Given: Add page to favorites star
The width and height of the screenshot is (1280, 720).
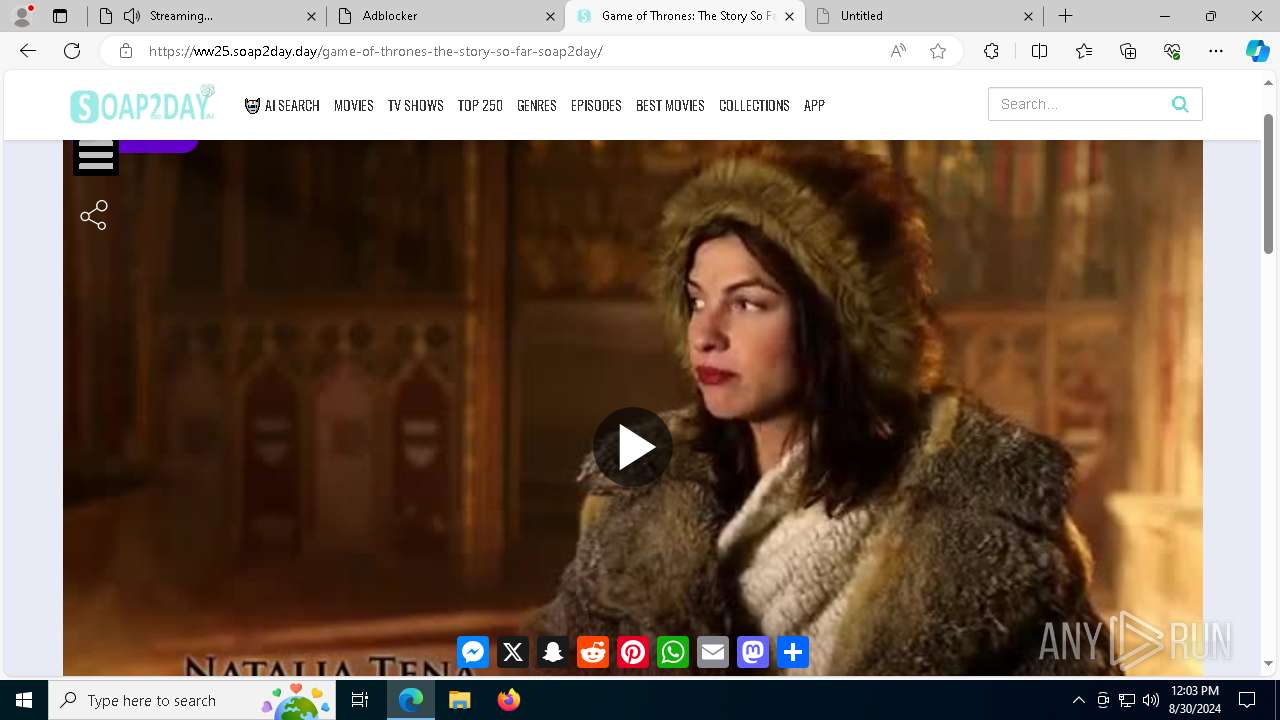Looking at the screenshot, I should pyautogui.click(x=938, y=51).
